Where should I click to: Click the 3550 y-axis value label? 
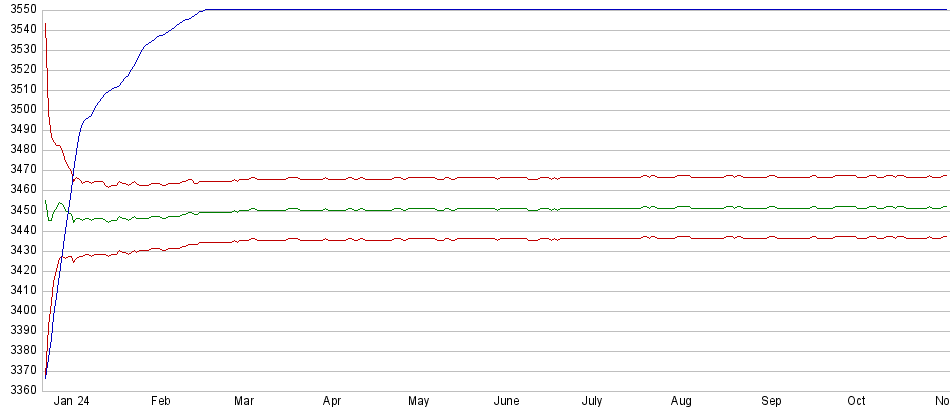click(21, 10)
